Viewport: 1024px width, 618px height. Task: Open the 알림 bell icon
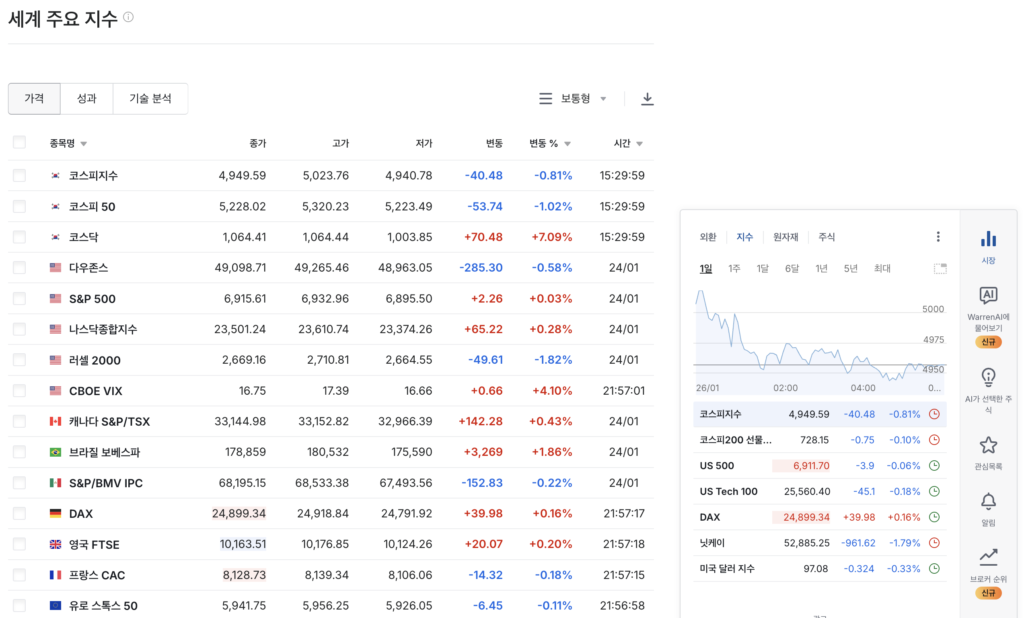(988, 501)
